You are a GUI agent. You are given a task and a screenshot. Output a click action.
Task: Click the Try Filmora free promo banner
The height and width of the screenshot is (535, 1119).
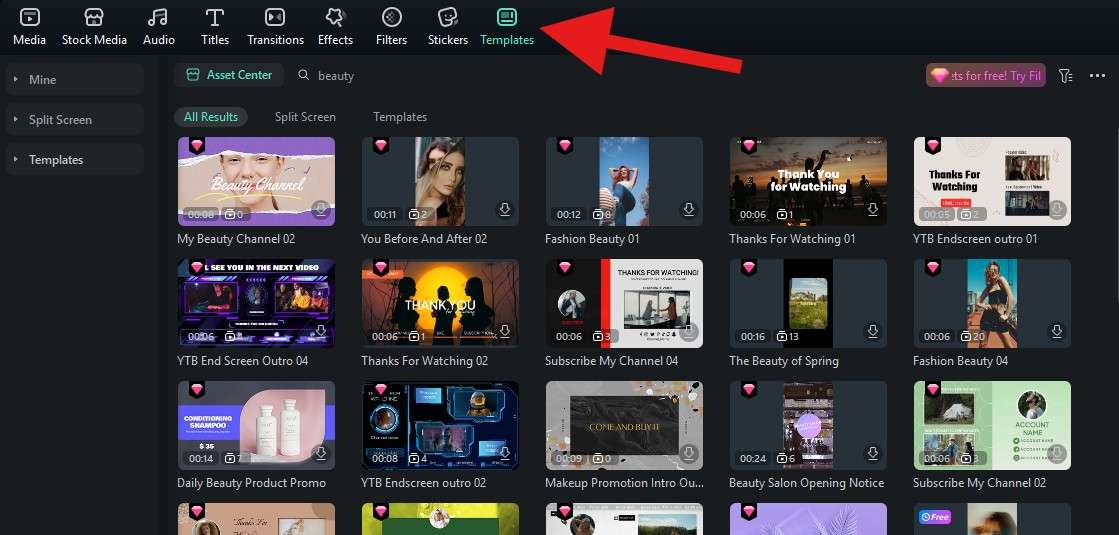coord(986,76)
